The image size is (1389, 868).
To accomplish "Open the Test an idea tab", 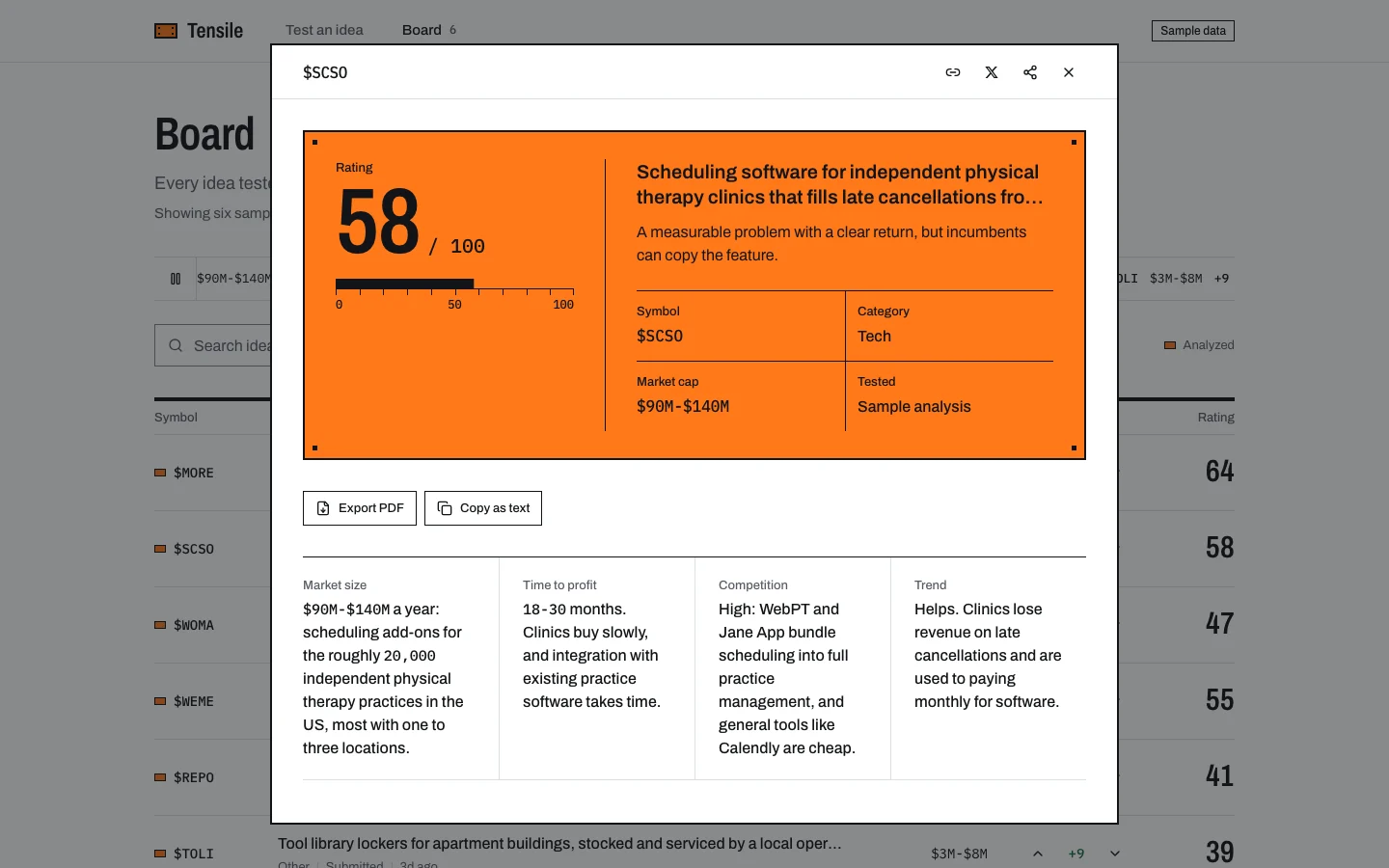I will (324, 30).
